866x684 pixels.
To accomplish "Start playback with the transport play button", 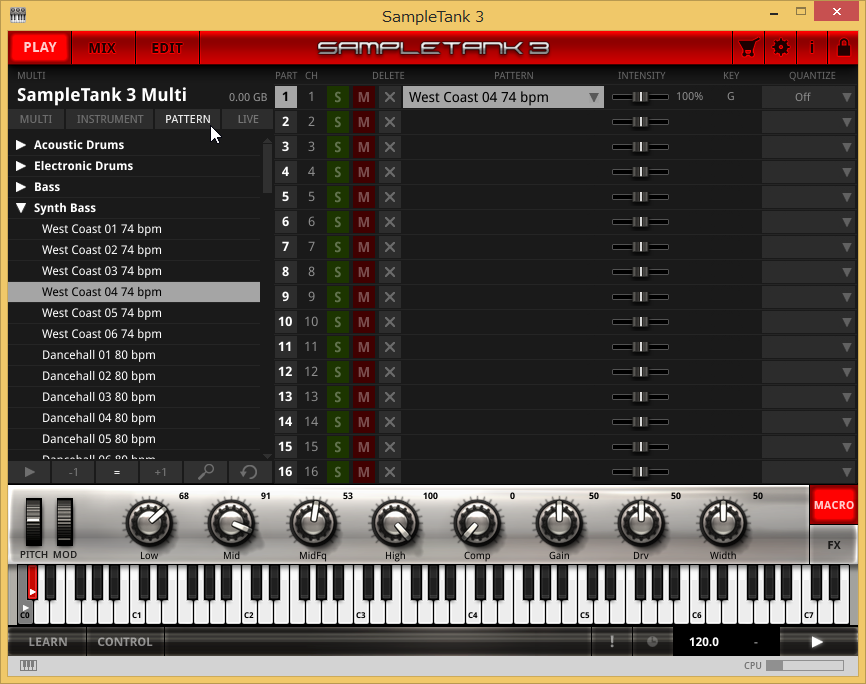I will [x=817, y=641].
